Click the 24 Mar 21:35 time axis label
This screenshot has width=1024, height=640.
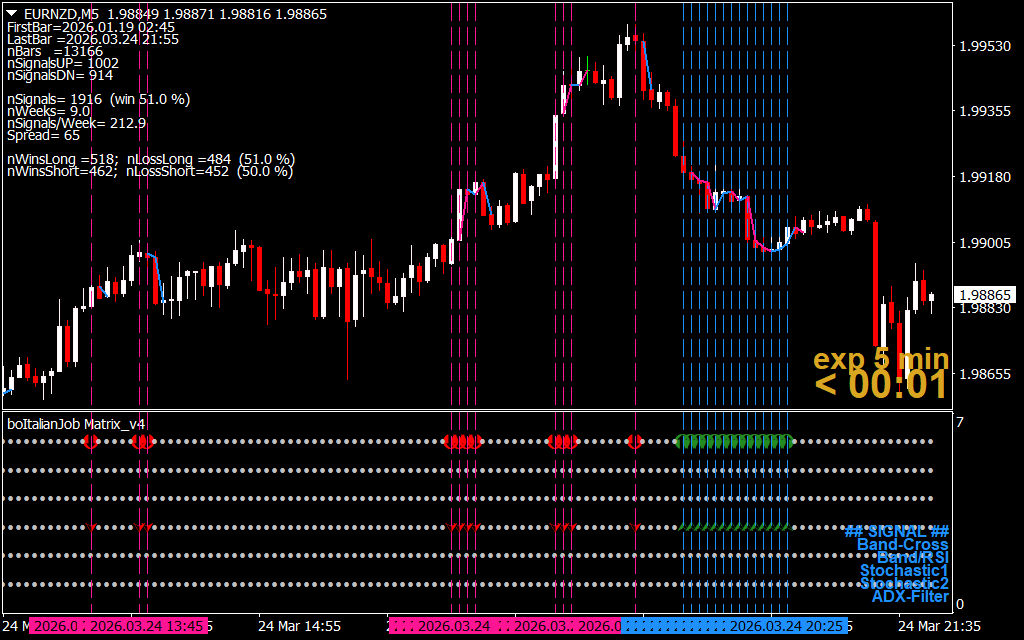click(939, 626)
